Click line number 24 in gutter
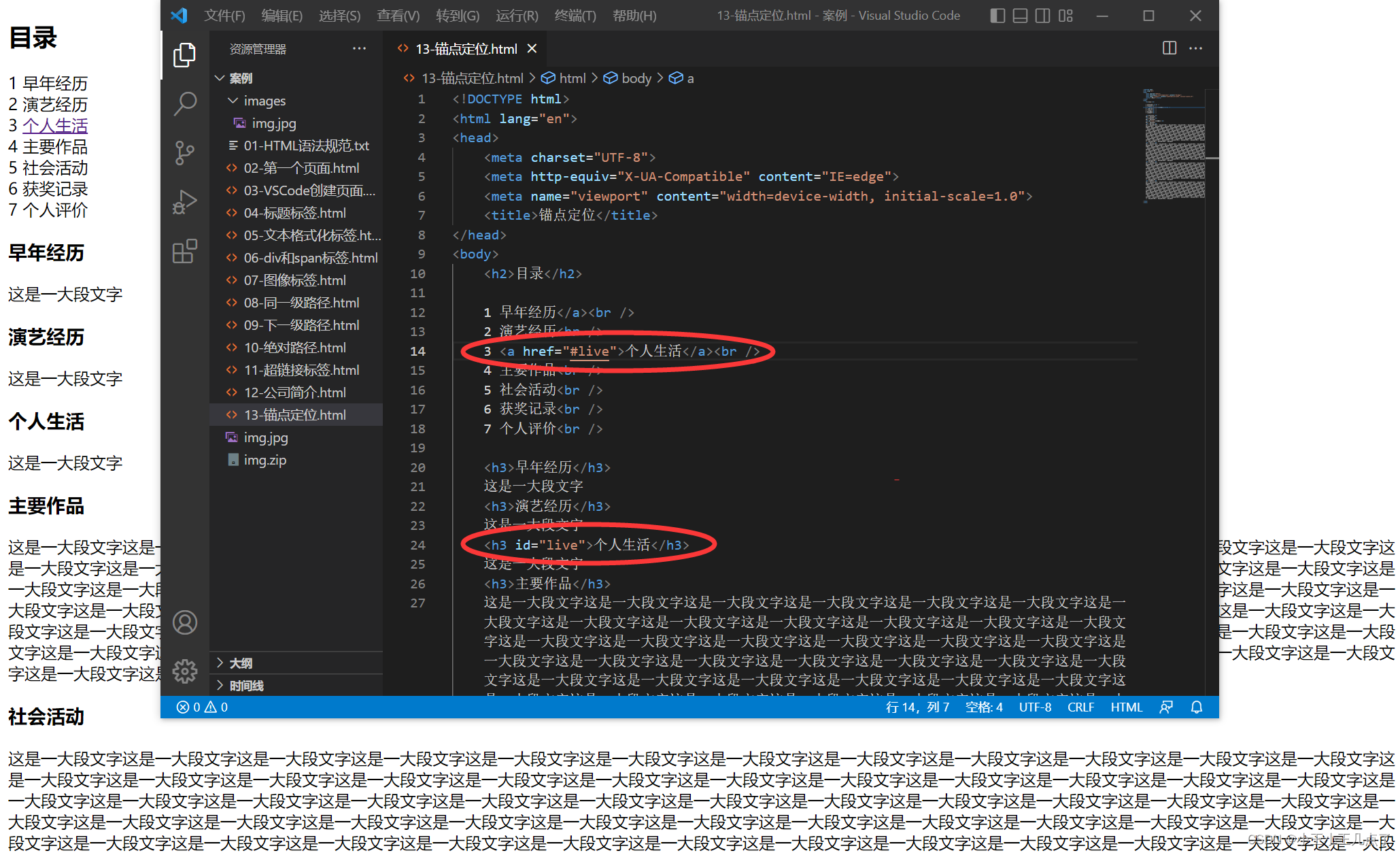This screenshot has height=853, width=1400. tap(417, 545)
